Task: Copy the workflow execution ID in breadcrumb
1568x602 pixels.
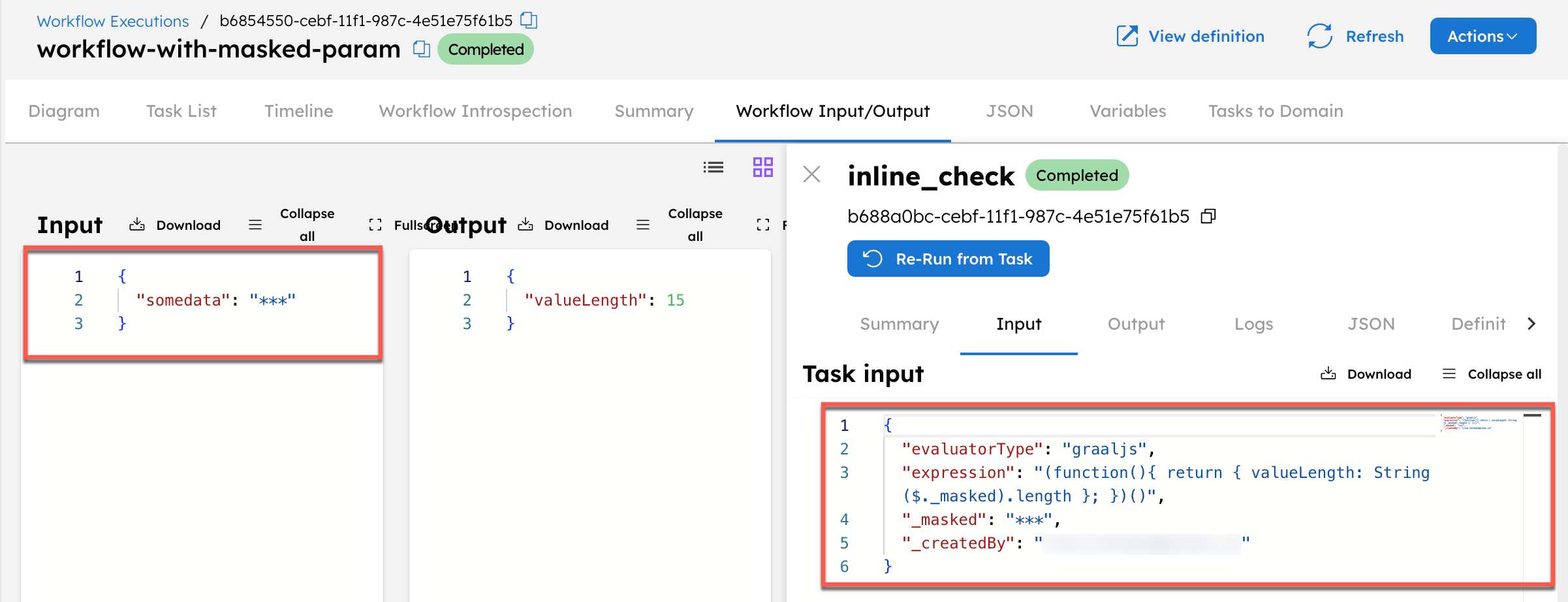Action: (x=529, y=21)
